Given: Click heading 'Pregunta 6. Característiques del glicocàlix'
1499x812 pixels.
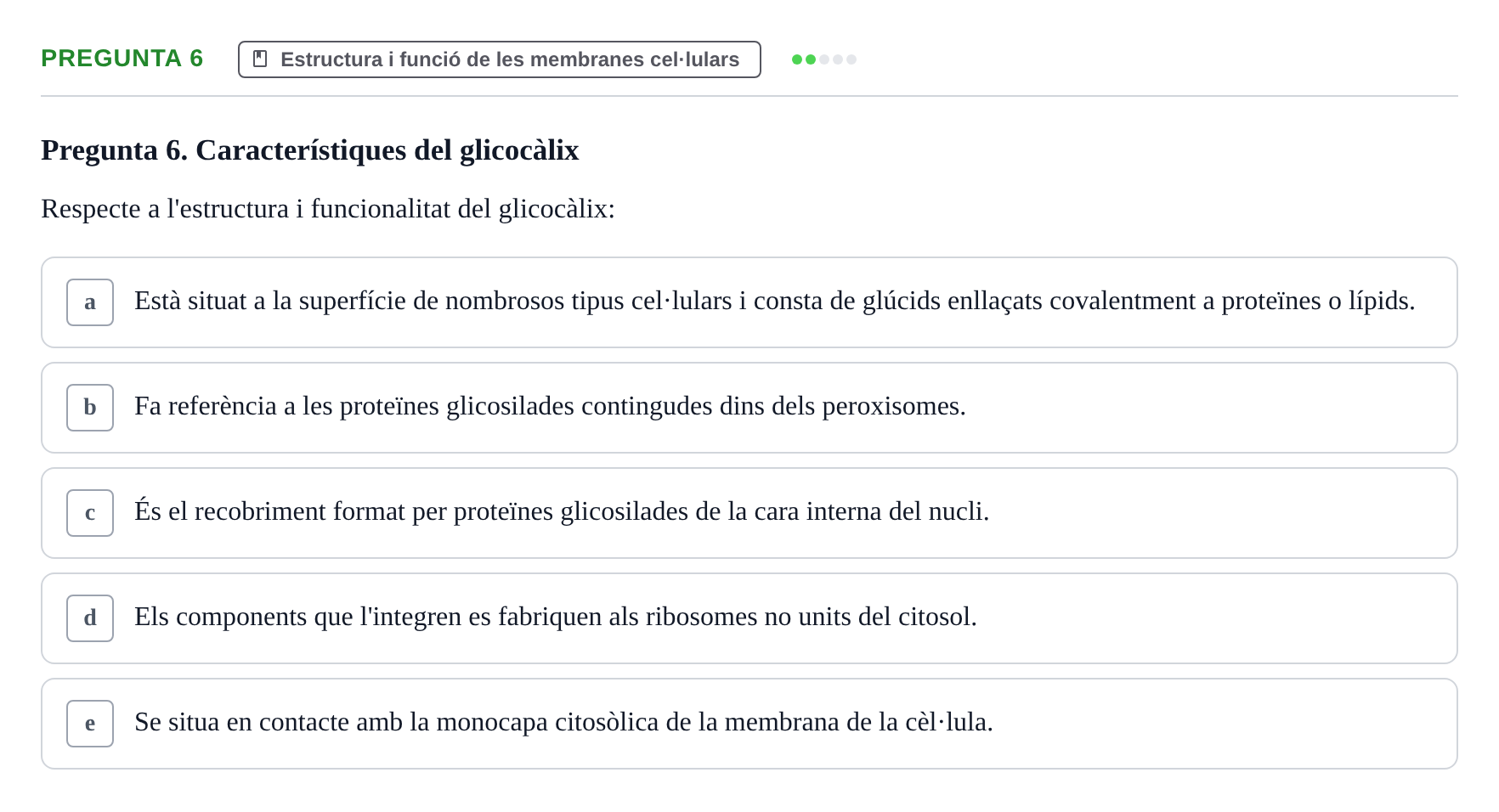Looking at the screenshot, I should pyautogui.click(x=310, y=150).
